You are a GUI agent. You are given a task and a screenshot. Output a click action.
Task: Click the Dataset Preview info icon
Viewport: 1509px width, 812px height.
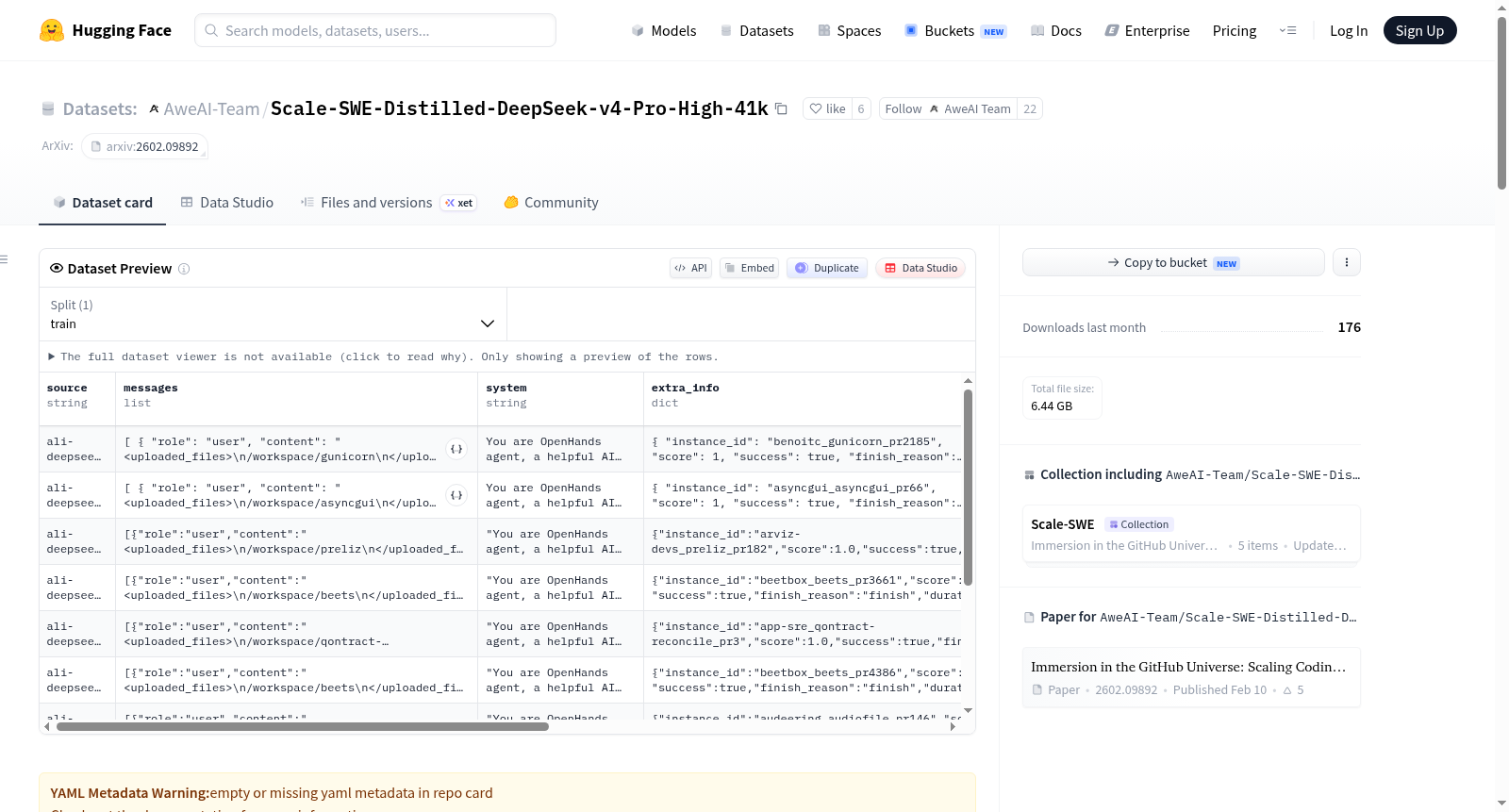click(184, 269)
